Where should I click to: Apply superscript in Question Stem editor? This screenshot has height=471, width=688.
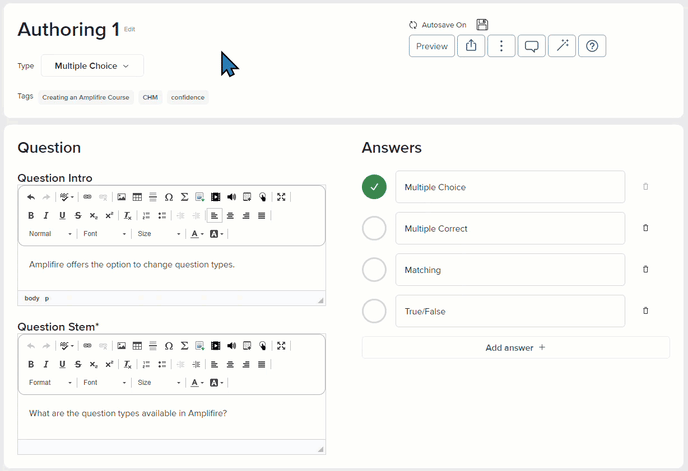tap(109, 364)
